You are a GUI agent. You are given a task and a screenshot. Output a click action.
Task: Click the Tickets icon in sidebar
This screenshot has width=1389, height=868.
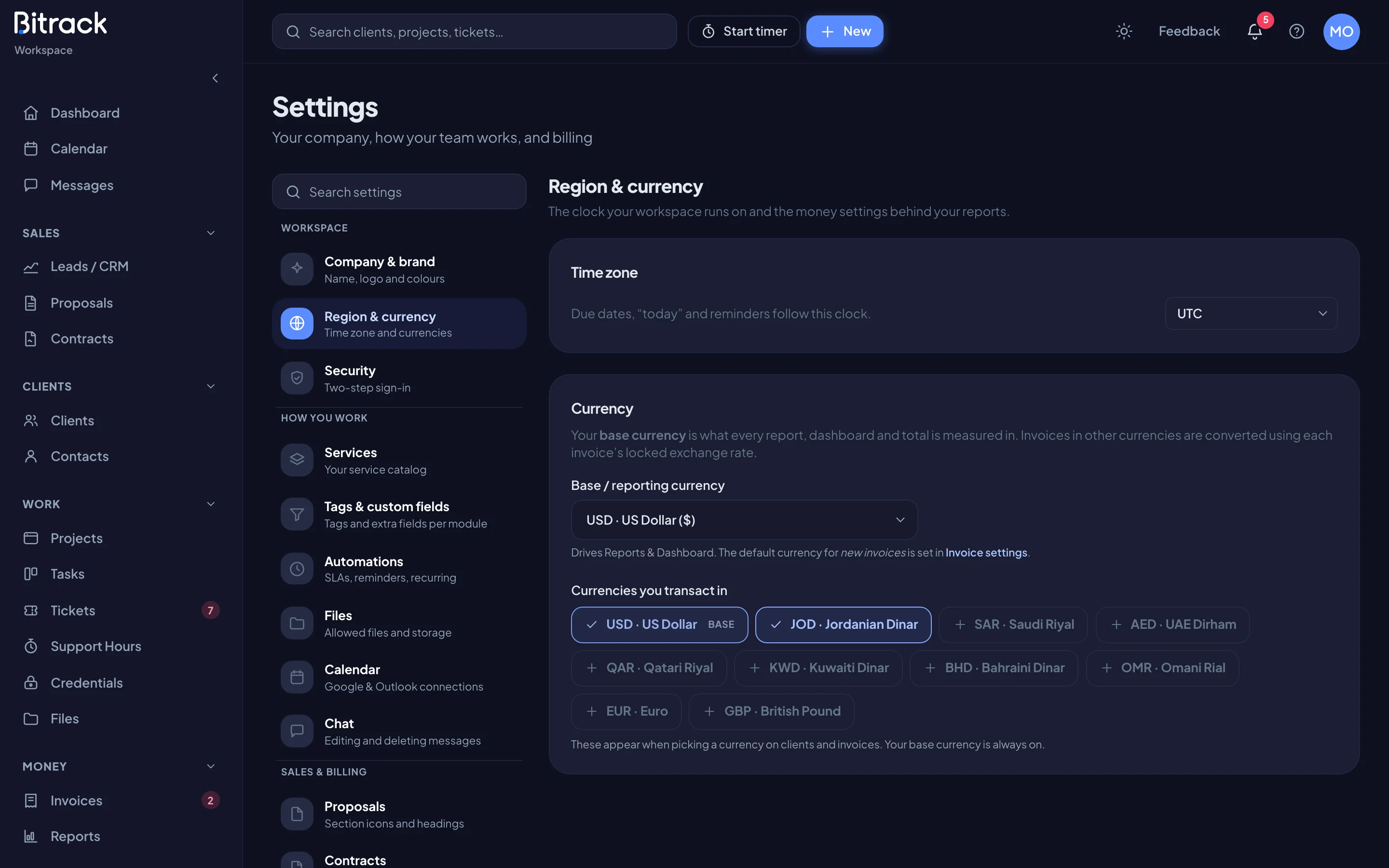click(x=31, y=610)
